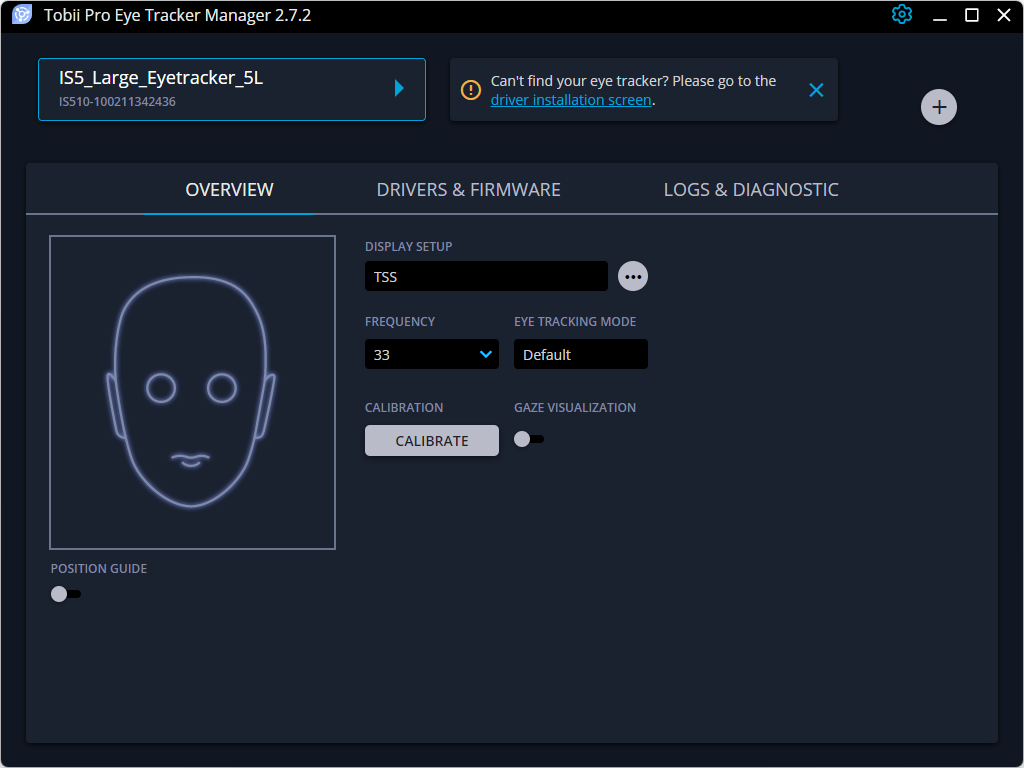
Task: Click the Display Setup TSS field
Action: click(x=486, y=276)
